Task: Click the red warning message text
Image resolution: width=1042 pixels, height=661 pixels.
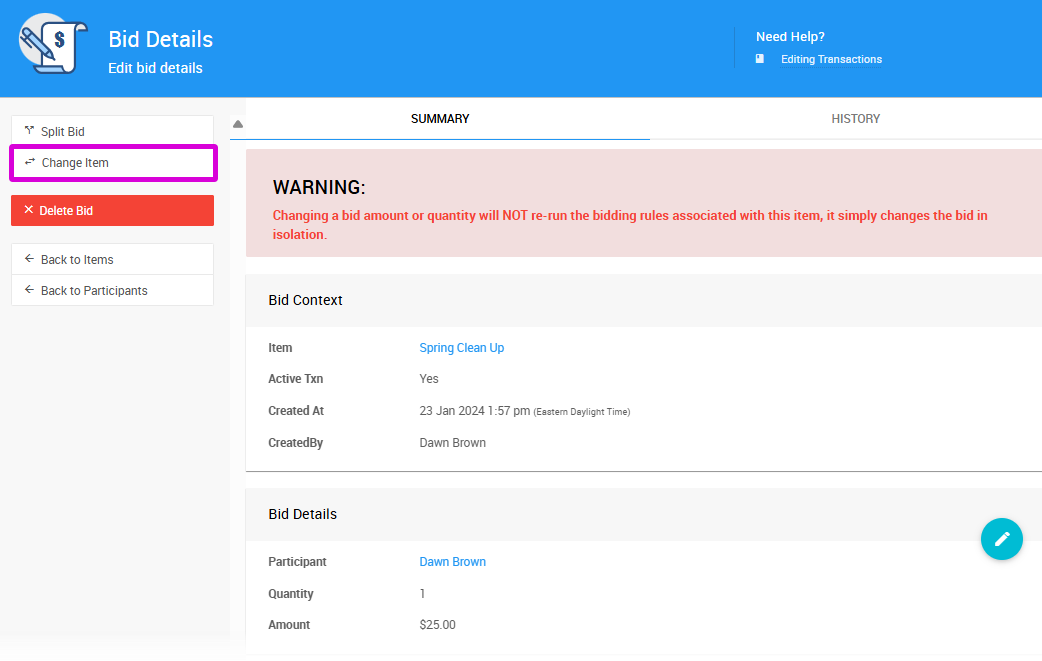Action: (630, 225)
